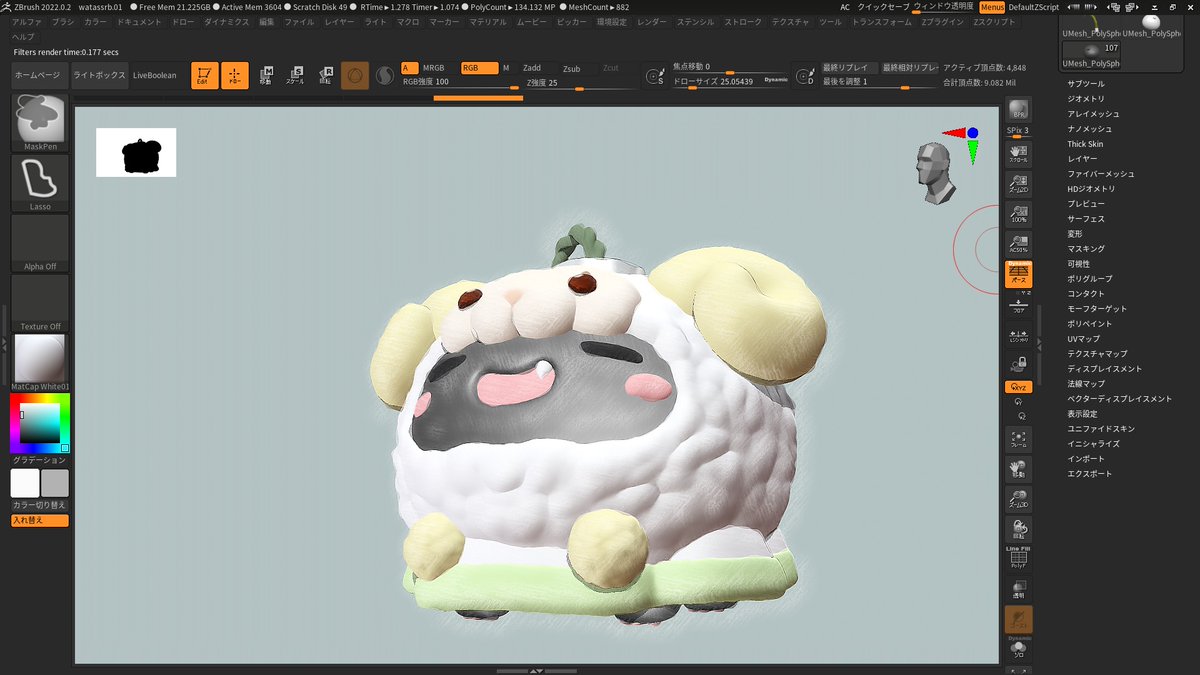Open the Help (ヘルプ) menu

tap(23, 36)
